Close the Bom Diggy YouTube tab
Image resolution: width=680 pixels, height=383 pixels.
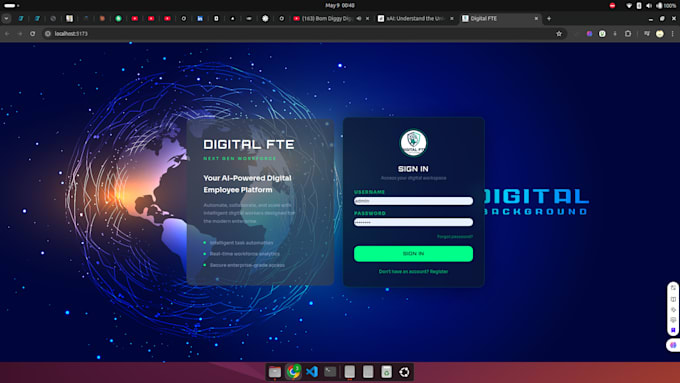[x=368, y=19]
